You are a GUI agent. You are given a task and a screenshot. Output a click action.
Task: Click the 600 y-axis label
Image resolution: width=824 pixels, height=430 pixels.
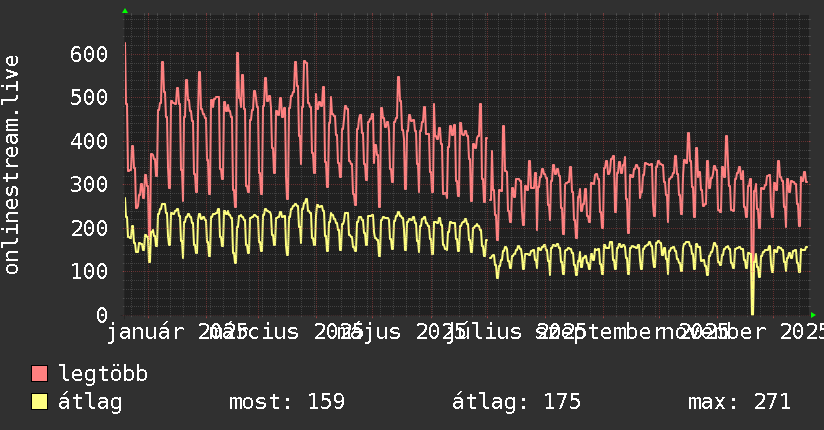89,54
